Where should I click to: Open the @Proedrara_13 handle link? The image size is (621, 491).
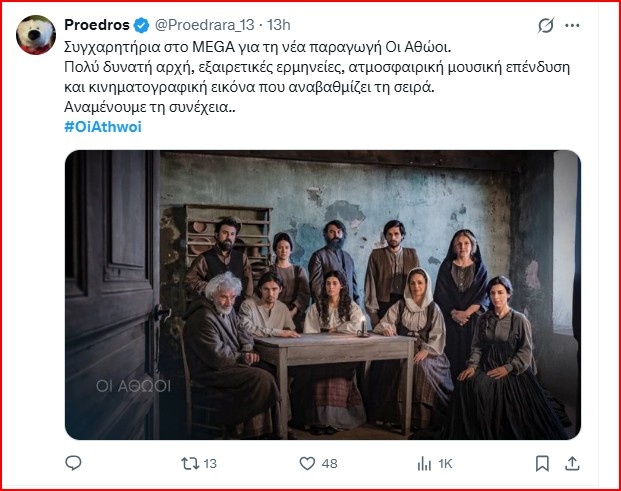[x=204, y=25]
